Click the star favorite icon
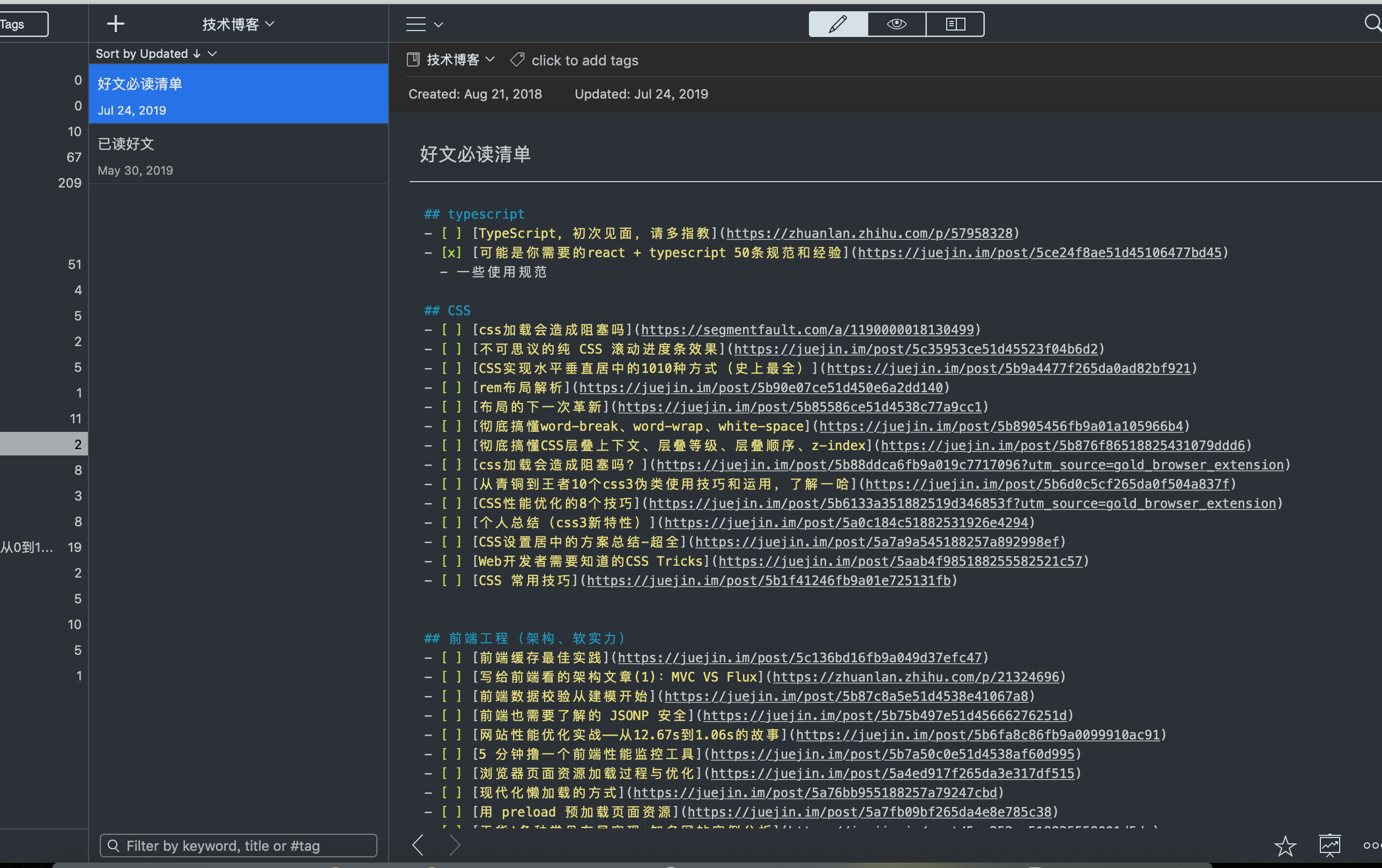This screenshot has width=1382, height=868. click(1285, 845)
